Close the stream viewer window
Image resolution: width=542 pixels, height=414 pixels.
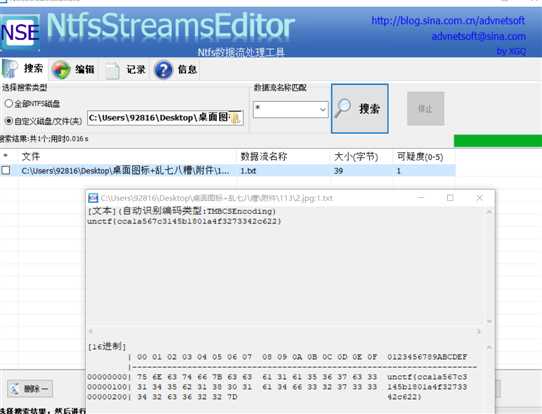[479, 198]
